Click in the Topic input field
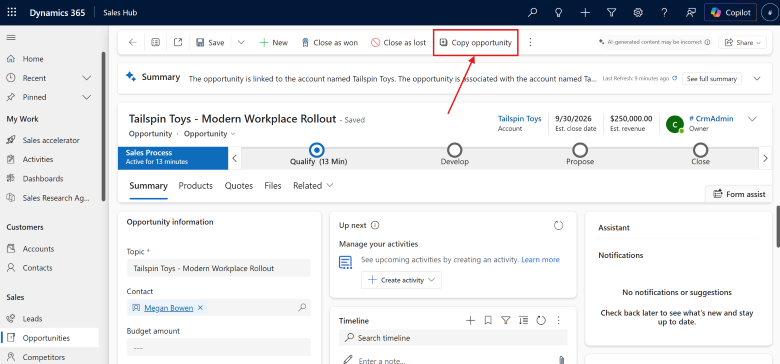The image size is (780, 364). point(219,268)
